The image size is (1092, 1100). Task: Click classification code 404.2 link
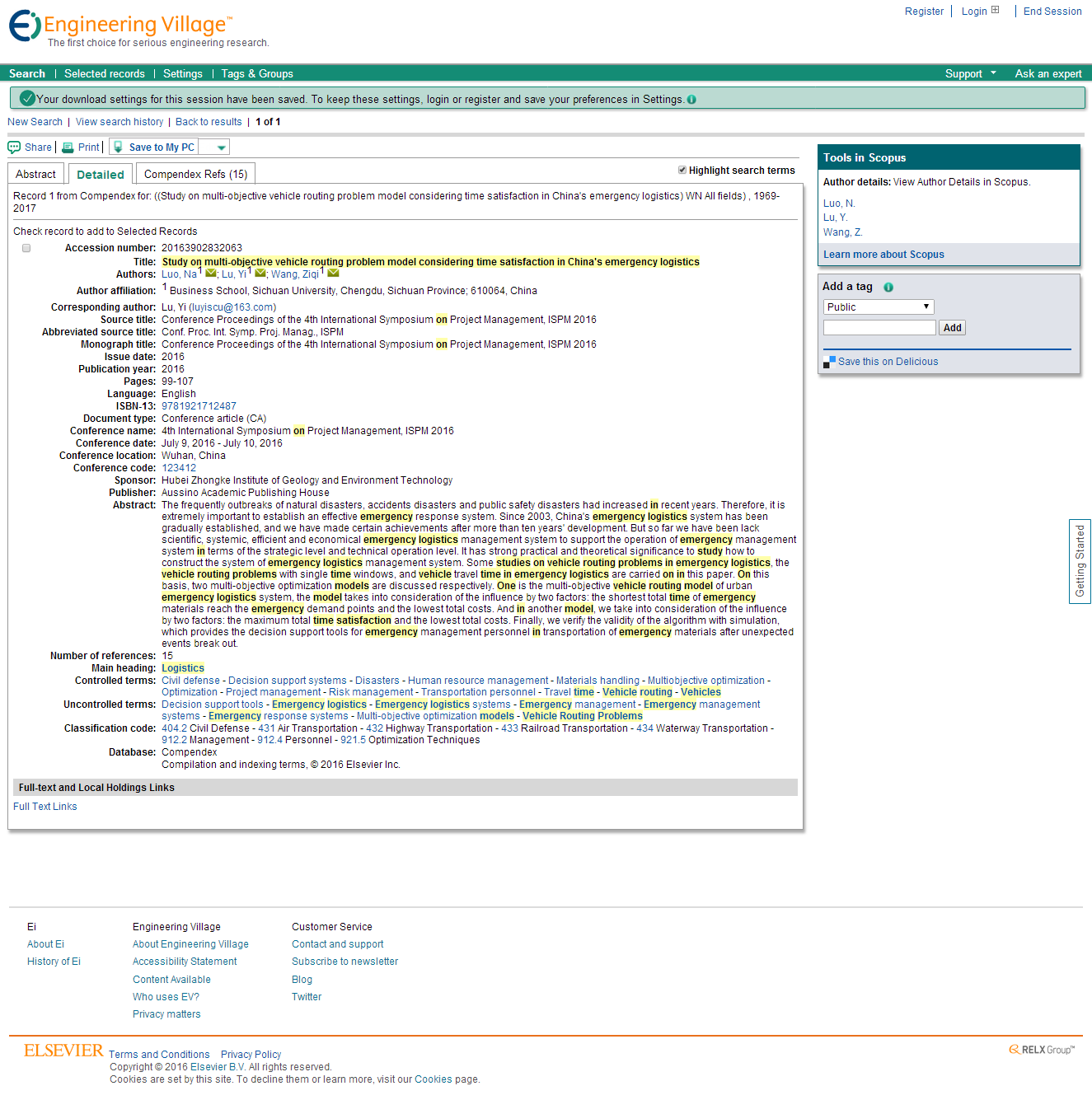pyautogui.click(x=174, y=728)
